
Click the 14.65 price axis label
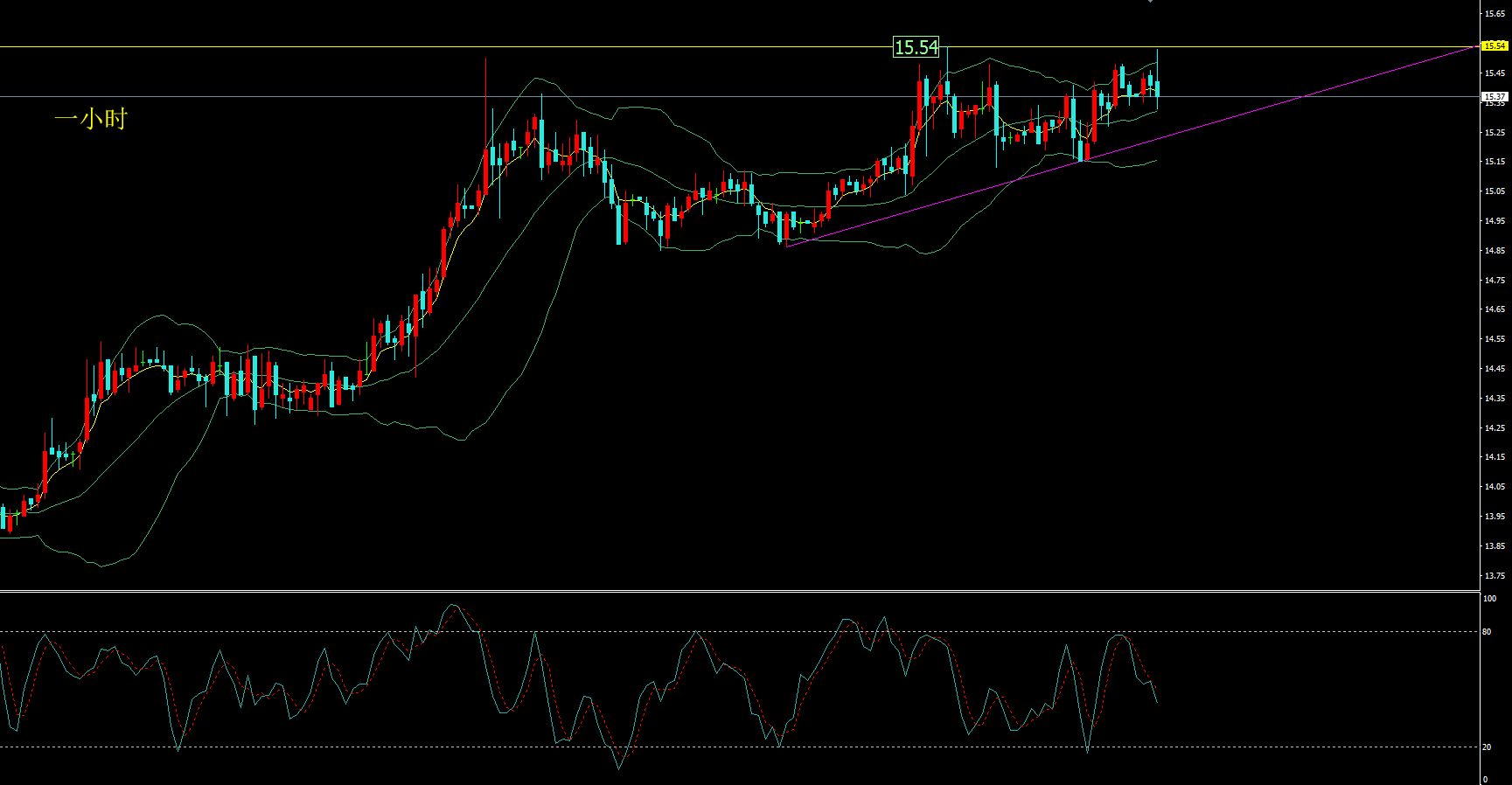(1495, 309)
